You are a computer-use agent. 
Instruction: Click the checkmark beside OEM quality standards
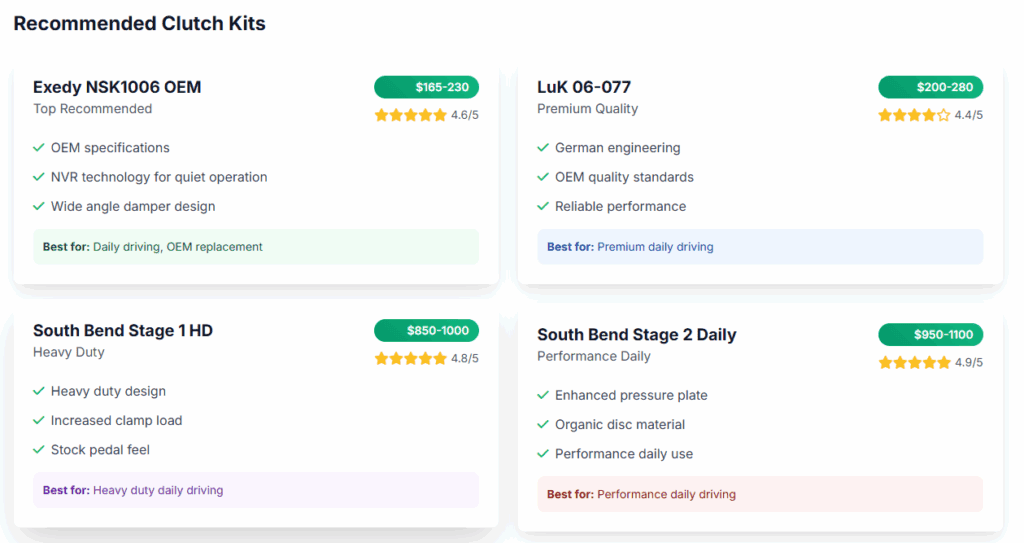543,177
